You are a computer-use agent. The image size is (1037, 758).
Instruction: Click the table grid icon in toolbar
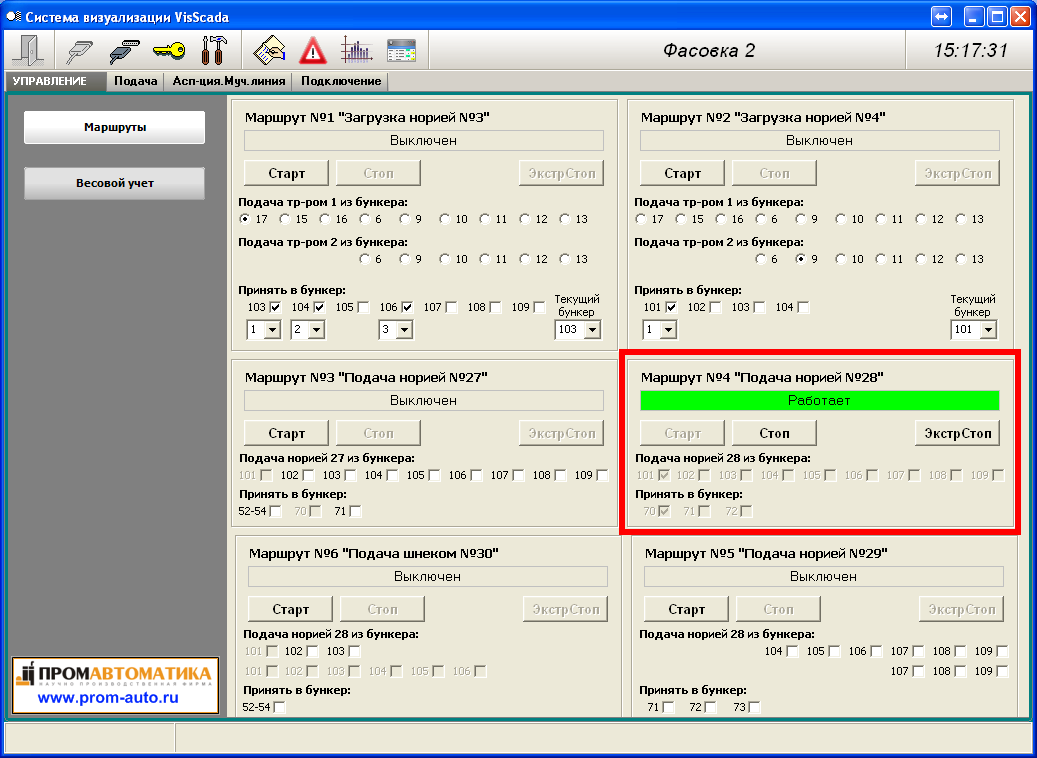coord(401,50)
